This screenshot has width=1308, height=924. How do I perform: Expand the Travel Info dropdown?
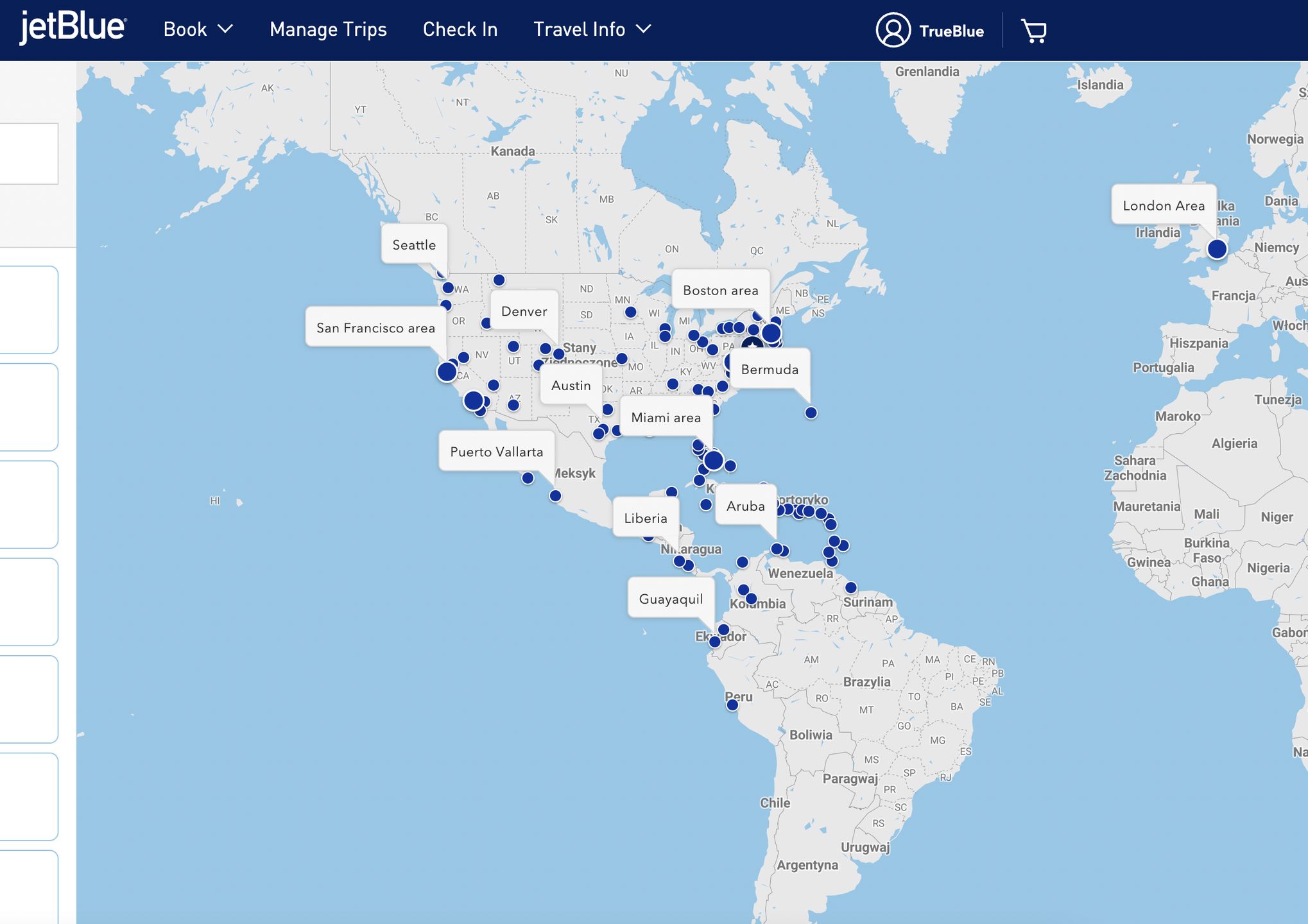coord(592,30)
